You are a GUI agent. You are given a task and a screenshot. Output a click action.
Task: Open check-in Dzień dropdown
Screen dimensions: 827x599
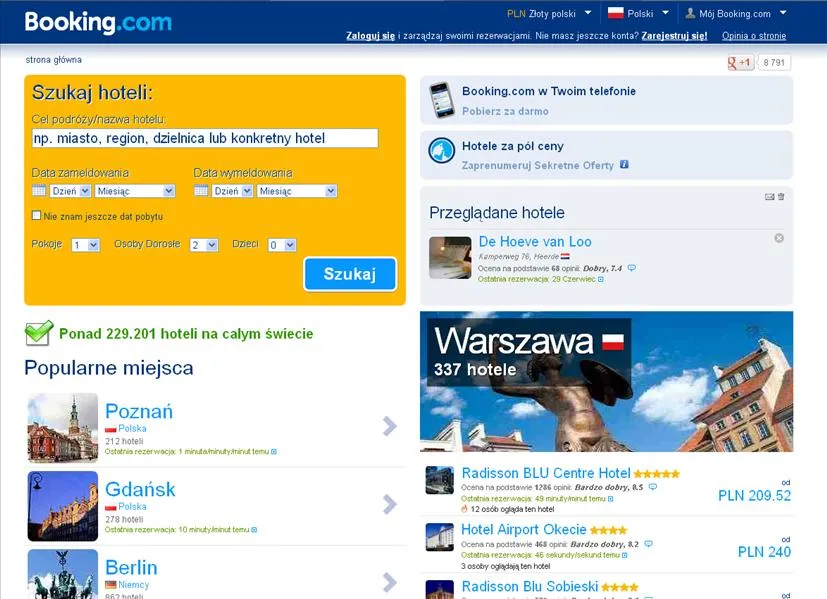click(71, 191)
